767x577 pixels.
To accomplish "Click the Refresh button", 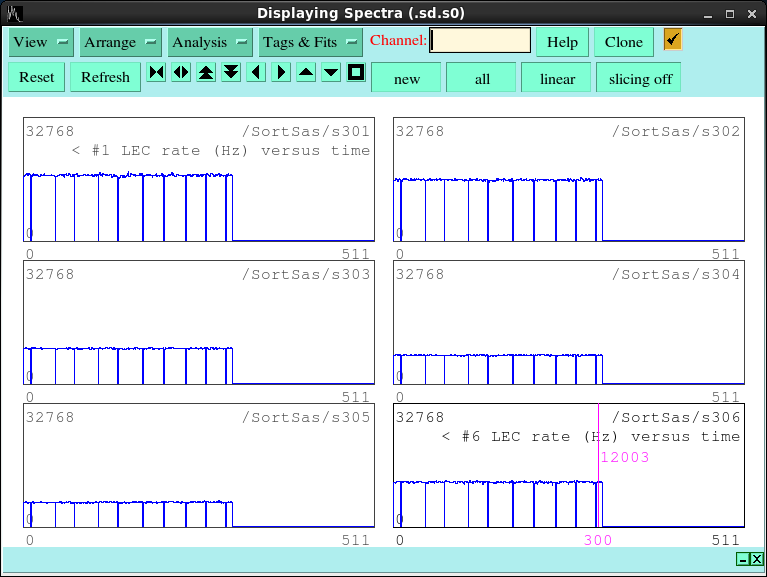I will pos(105,77).
